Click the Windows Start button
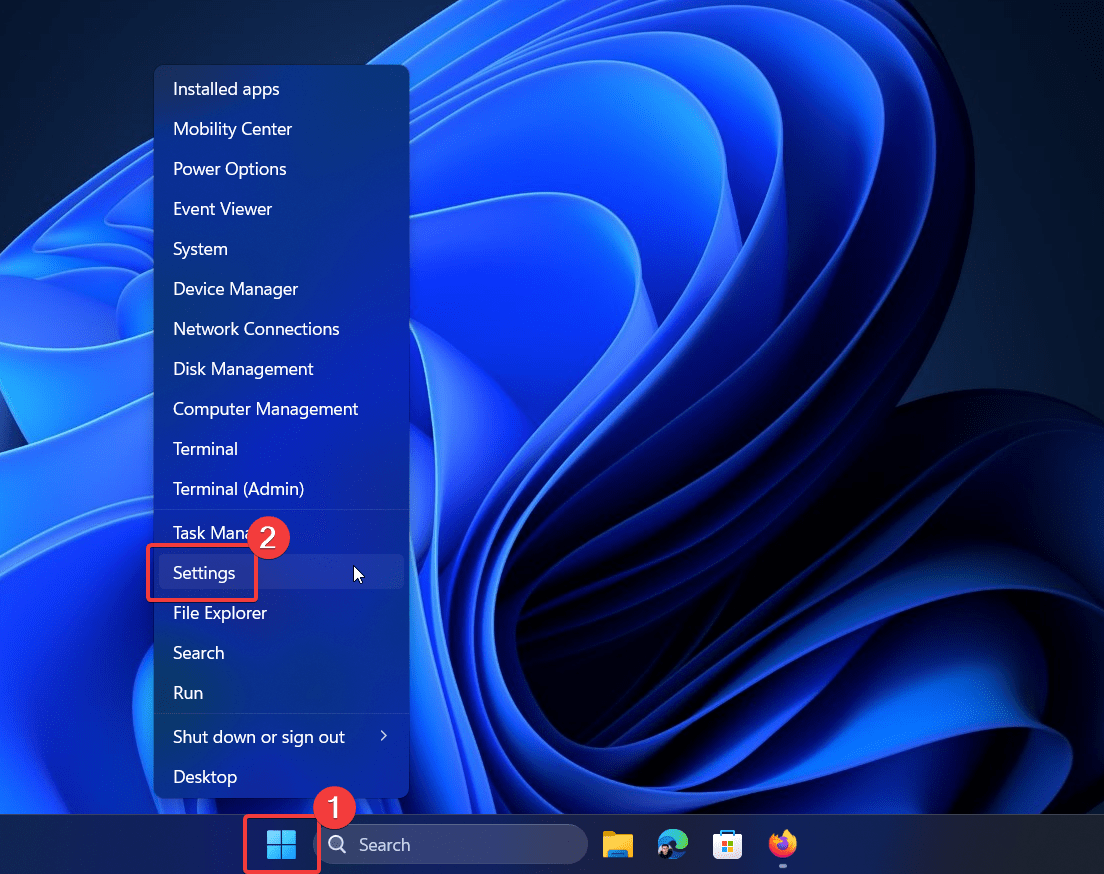The image size is (1104, 874). (x=281, y=845)
